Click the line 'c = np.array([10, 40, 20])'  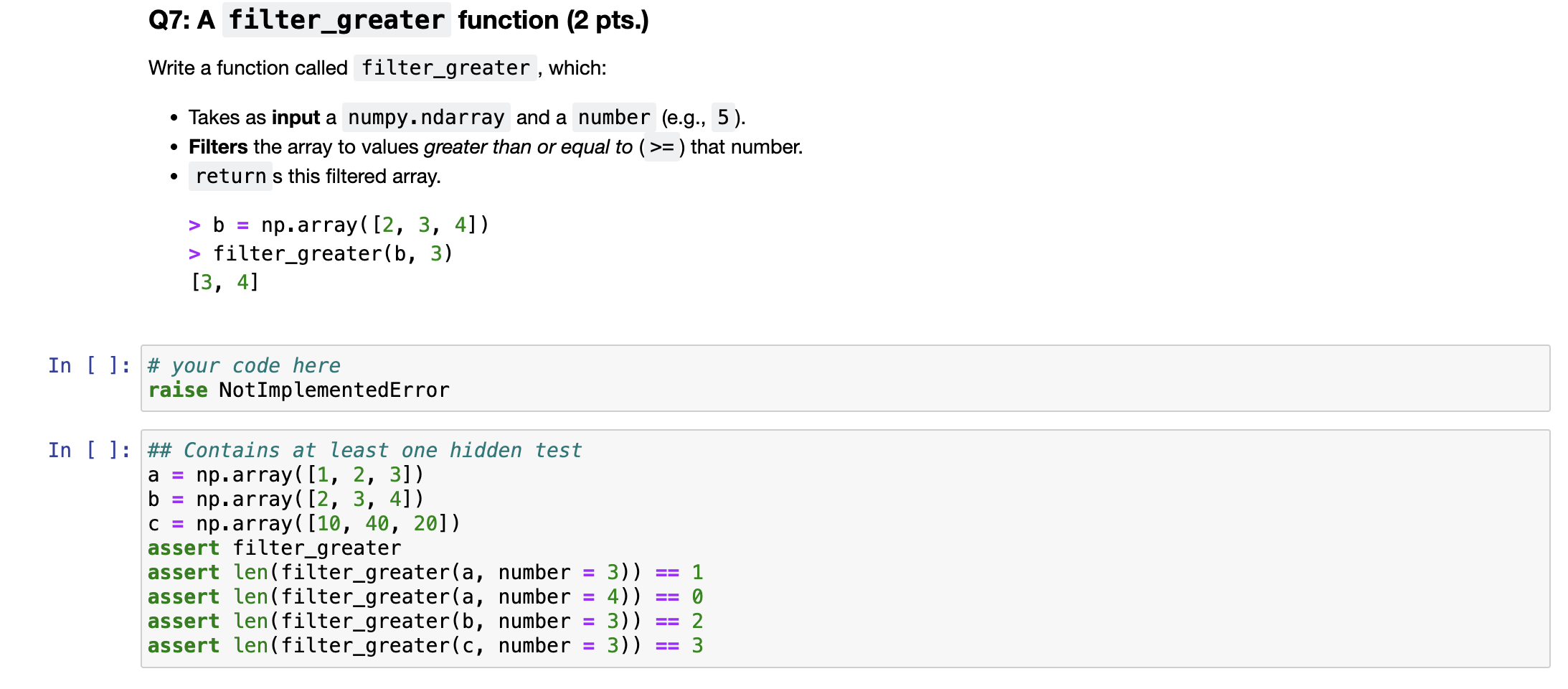[x=304, y=523]
